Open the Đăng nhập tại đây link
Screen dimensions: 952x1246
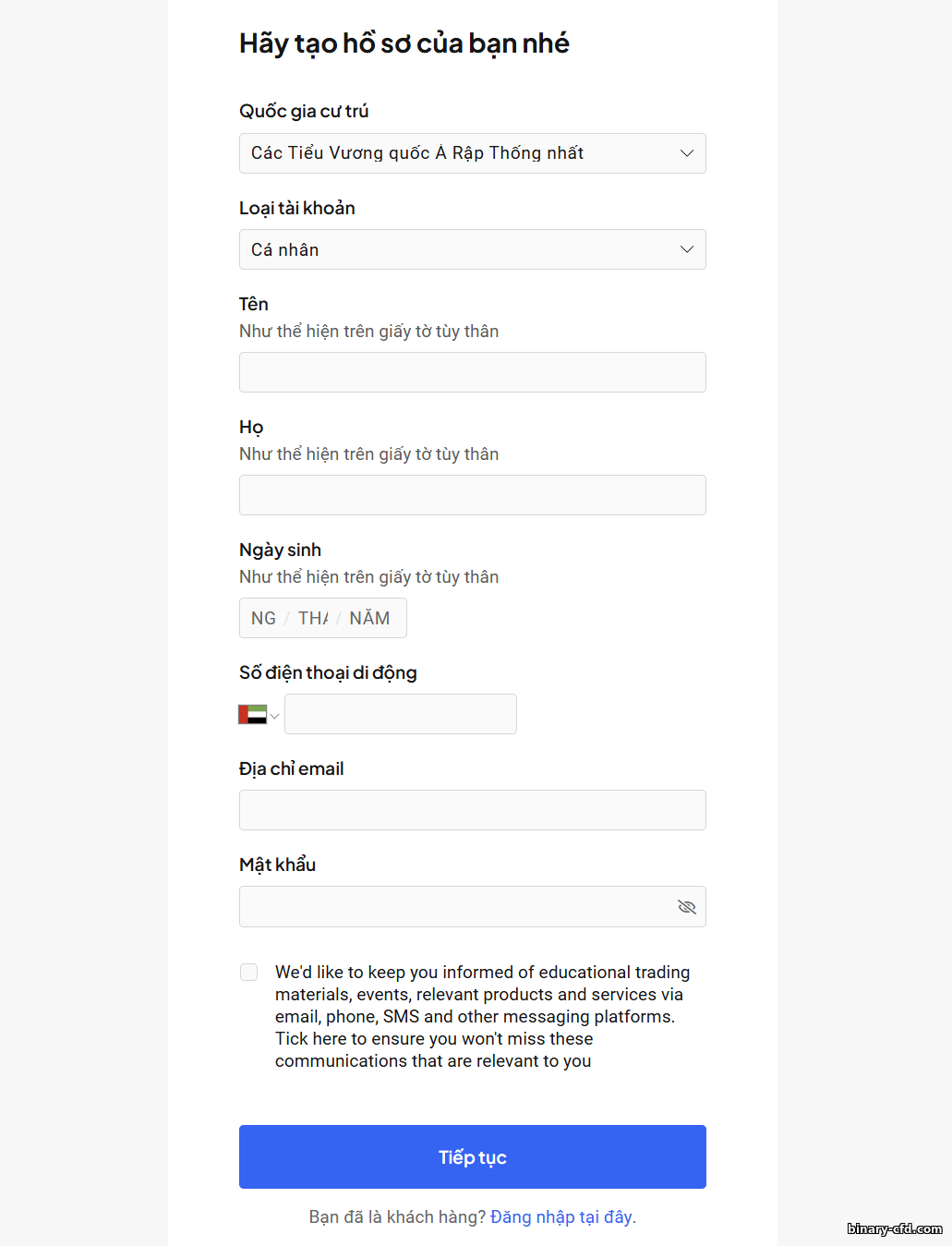tap(562, 1216)
